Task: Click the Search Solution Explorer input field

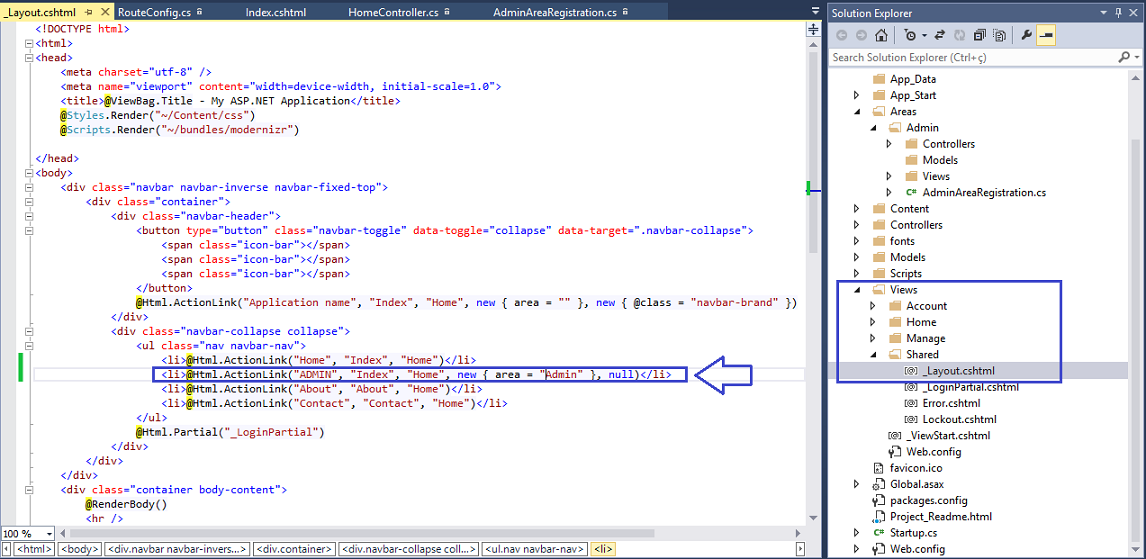Action: point(973,57)
